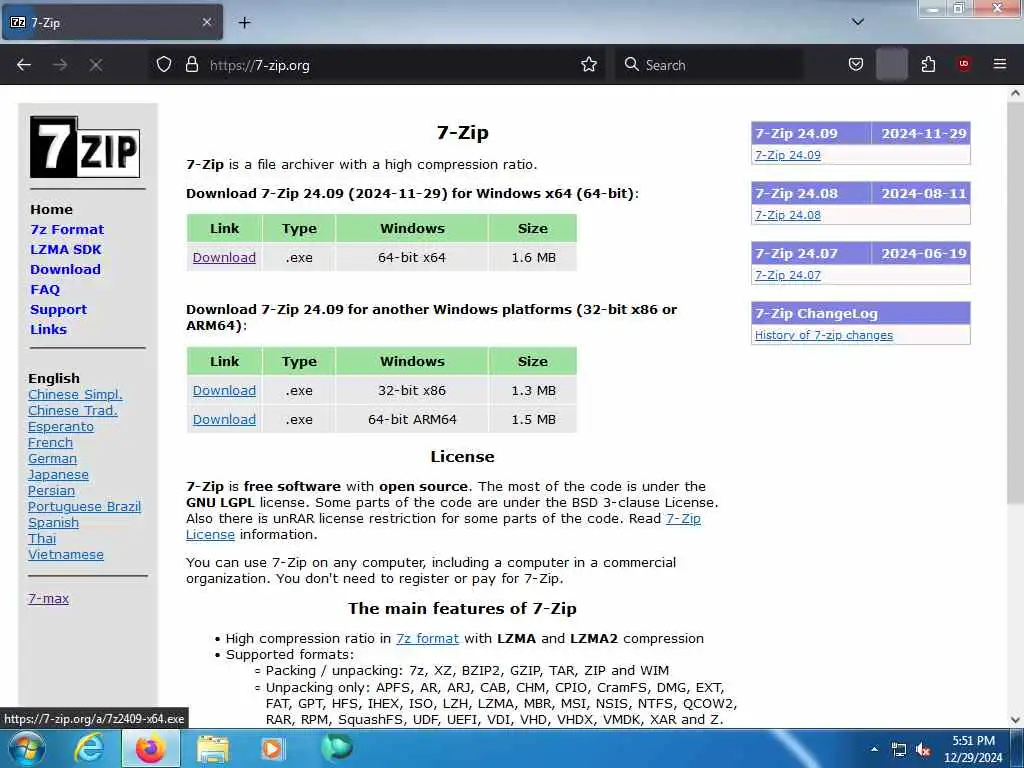This screenshot has height=768, width=1024.
Task: Open media player taskbar icon
Action: [272, 749]
